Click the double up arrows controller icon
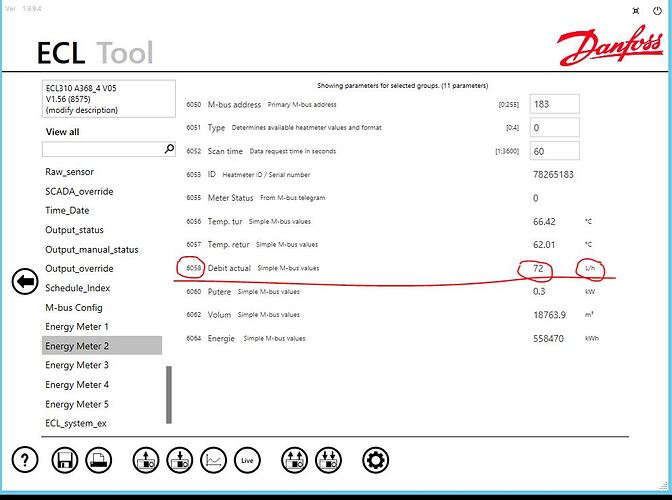The height and width of the screenshot is (500, 672). (294, 460)
